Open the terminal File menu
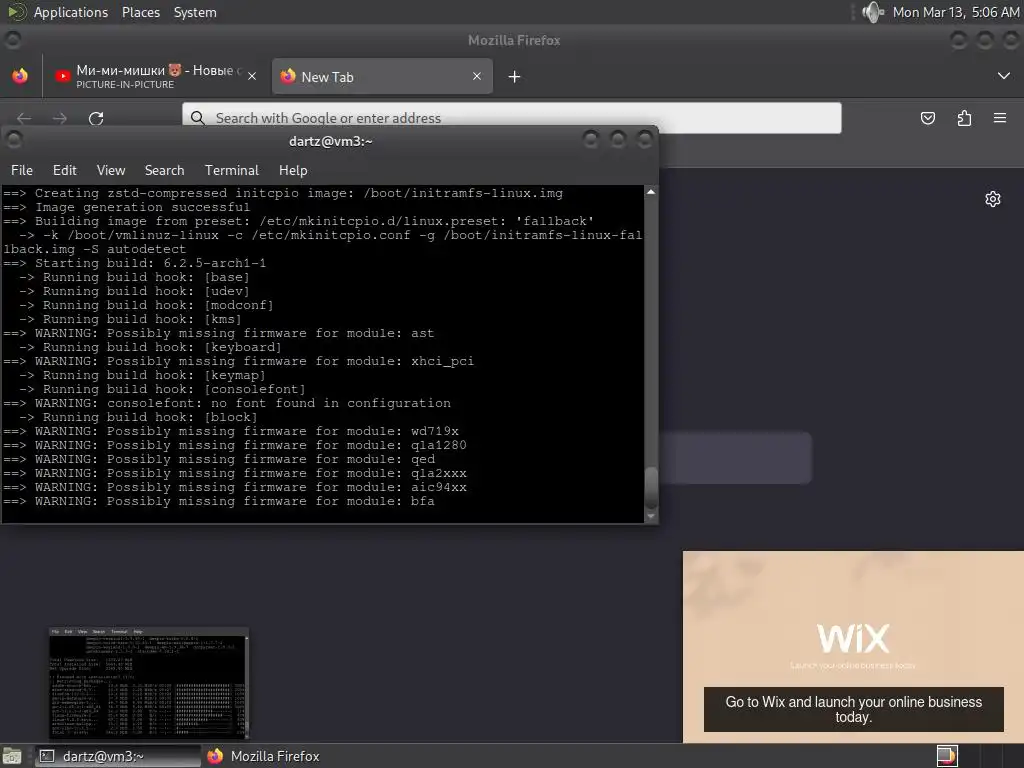This screenshot has height=768, width=1024. click(x=22, y=170)
